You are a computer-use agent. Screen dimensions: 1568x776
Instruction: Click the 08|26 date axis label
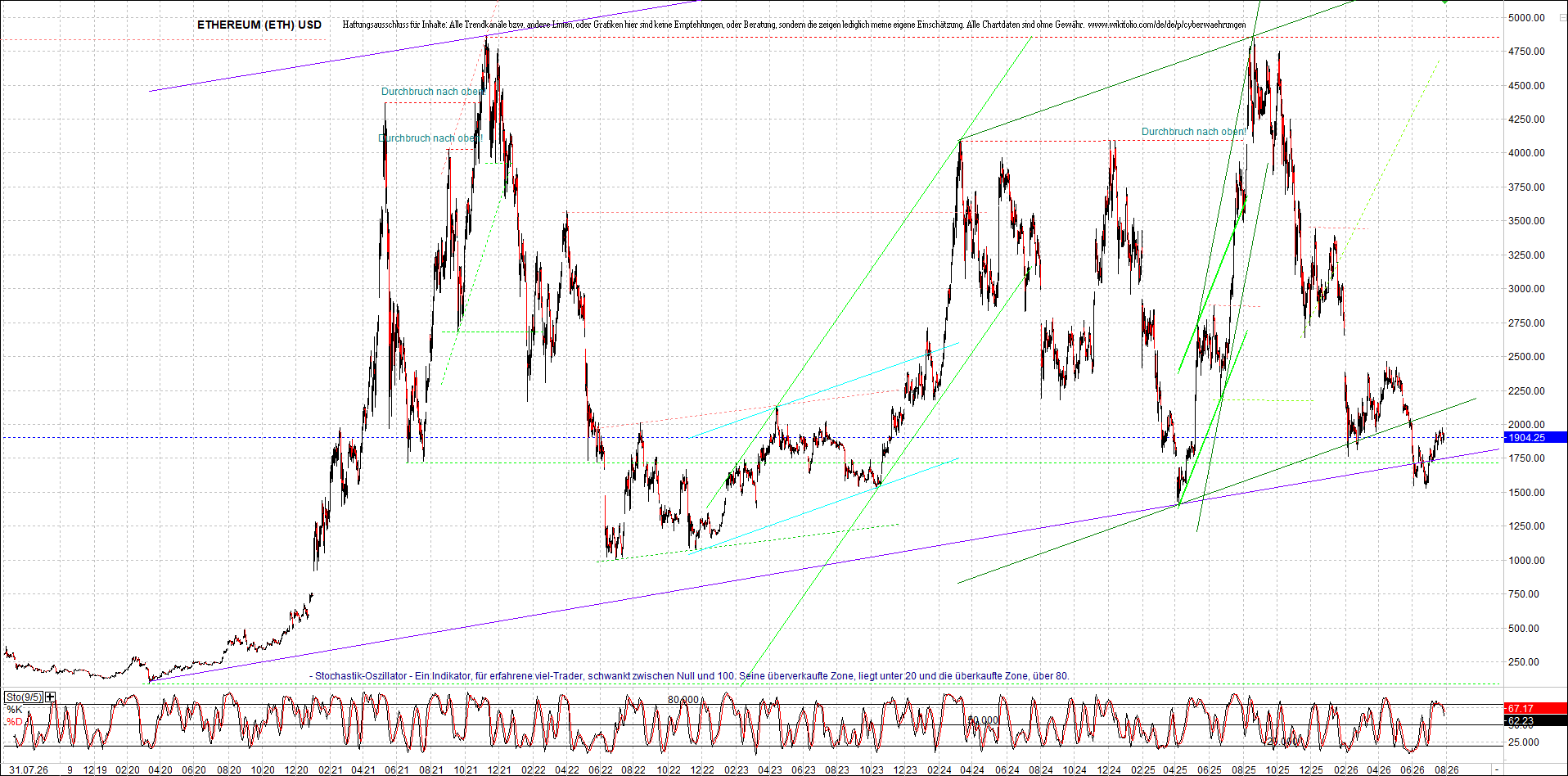pos(1446,770)
